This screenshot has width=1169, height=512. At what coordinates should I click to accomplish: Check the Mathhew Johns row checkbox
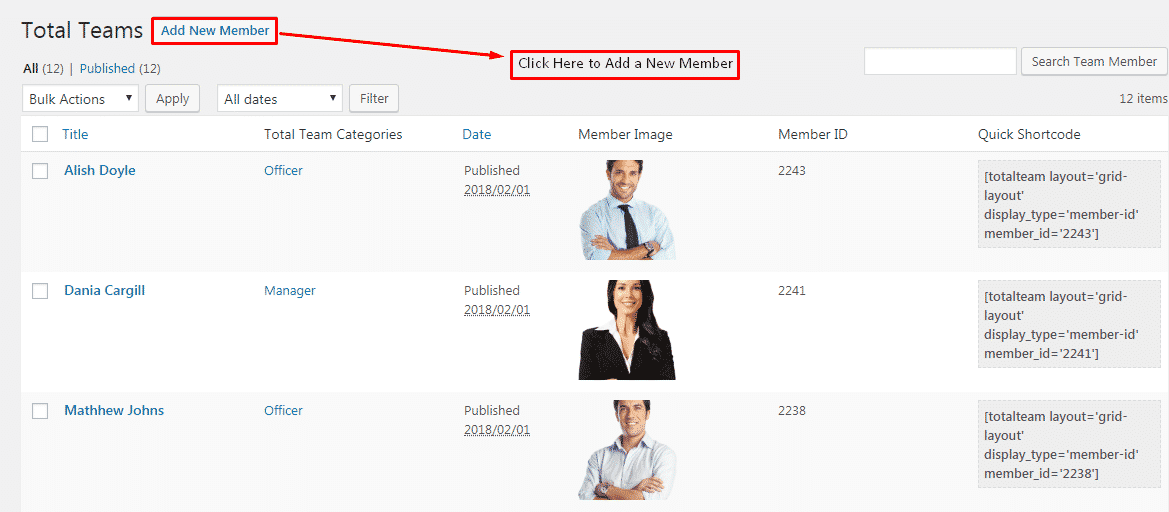click(x=40, y=411)
